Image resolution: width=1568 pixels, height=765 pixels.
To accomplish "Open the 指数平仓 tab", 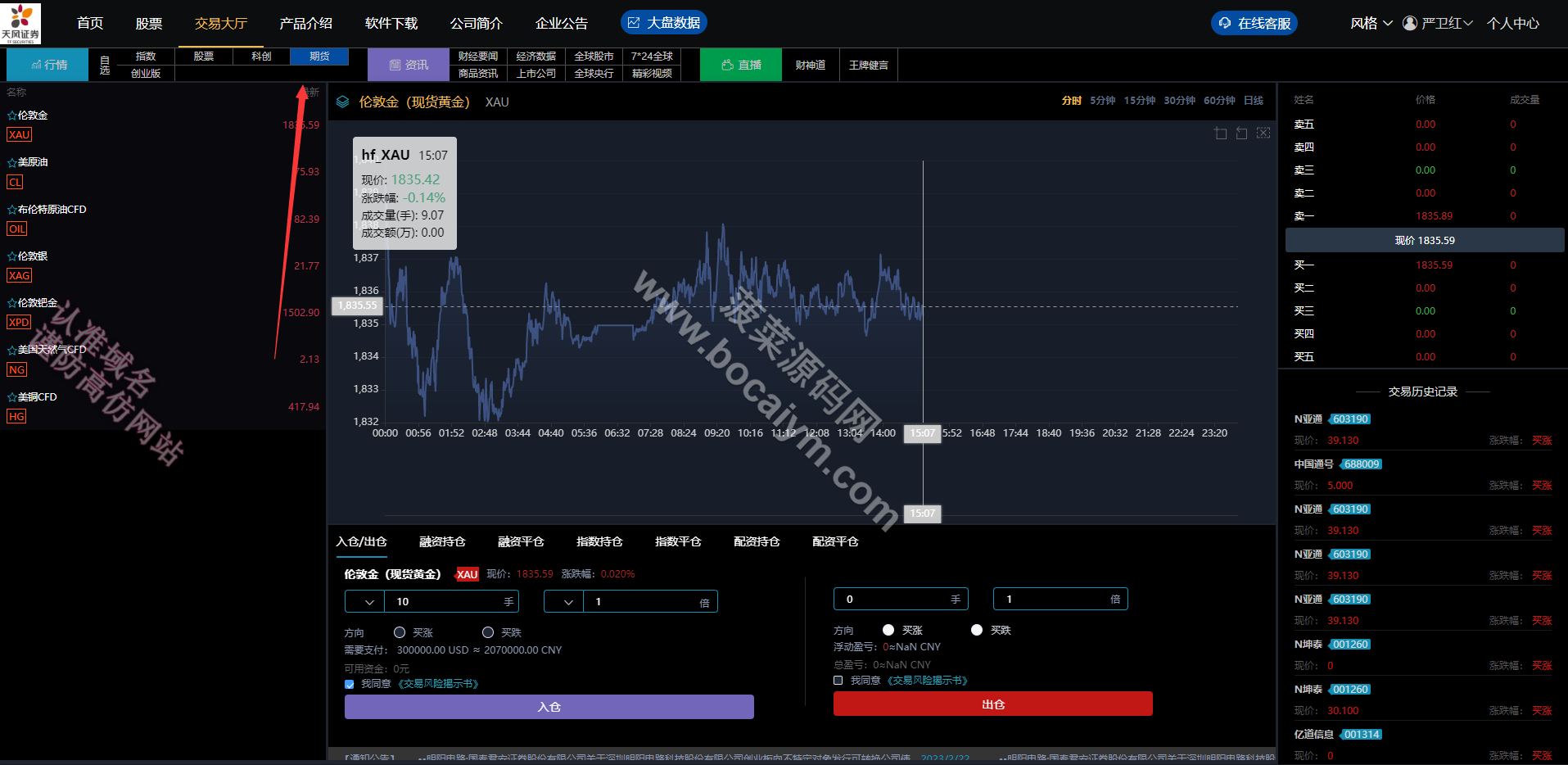I will pos(678,541).
